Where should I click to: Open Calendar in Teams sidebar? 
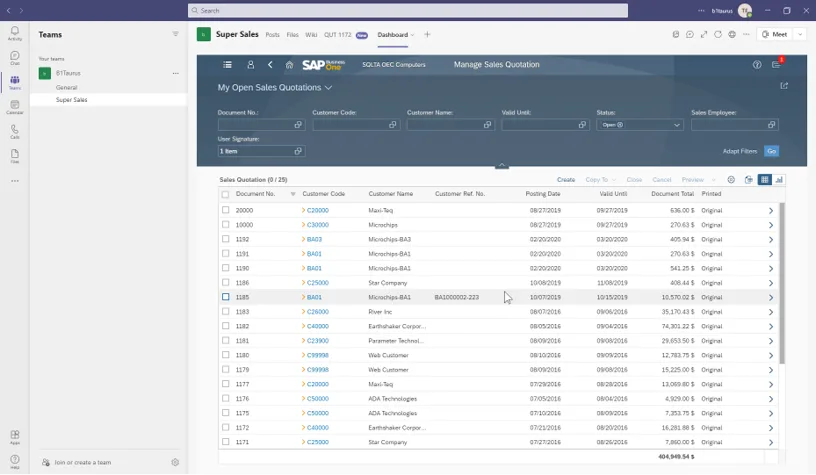point(15,107)
